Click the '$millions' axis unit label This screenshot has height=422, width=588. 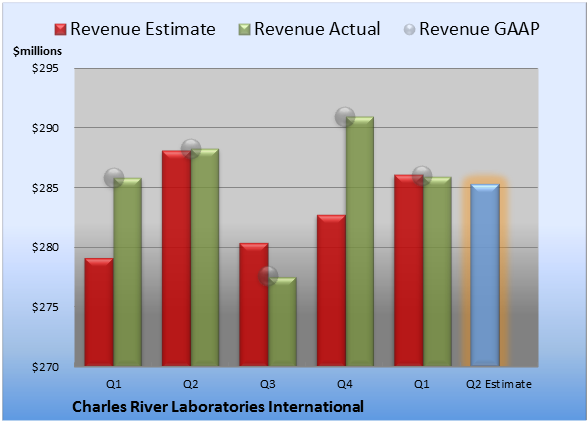[x=37, y=51]
